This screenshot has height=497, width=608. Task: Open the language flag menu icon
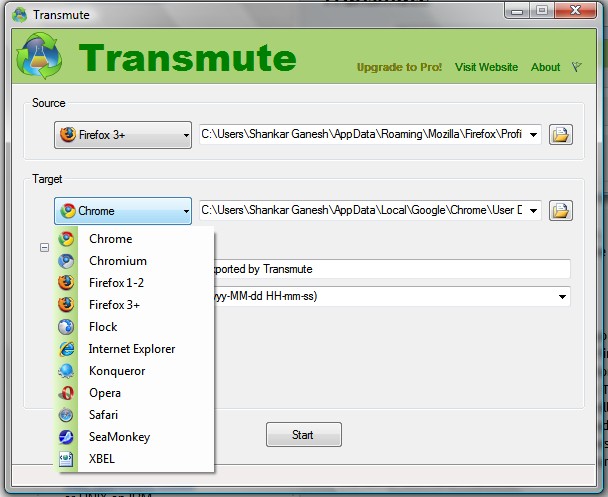point(577,67)
